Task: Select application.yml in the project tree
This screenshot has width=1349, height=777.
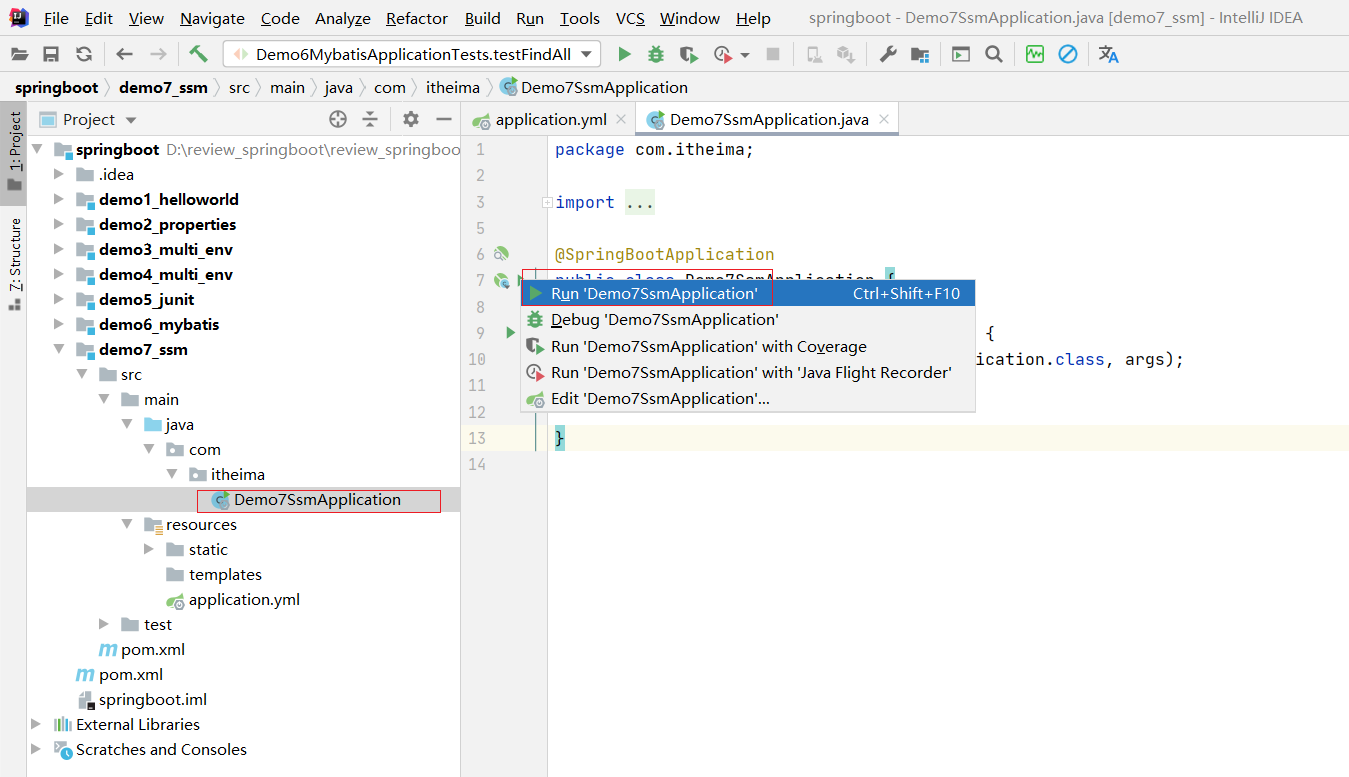Action: tap(244, 600)
